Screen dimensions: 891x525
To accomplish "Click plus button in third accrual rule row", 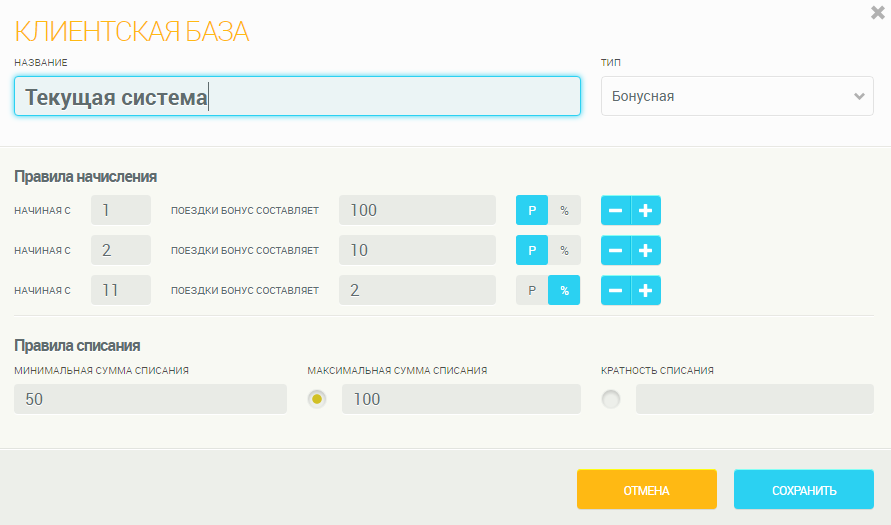I will pos(646,290).
